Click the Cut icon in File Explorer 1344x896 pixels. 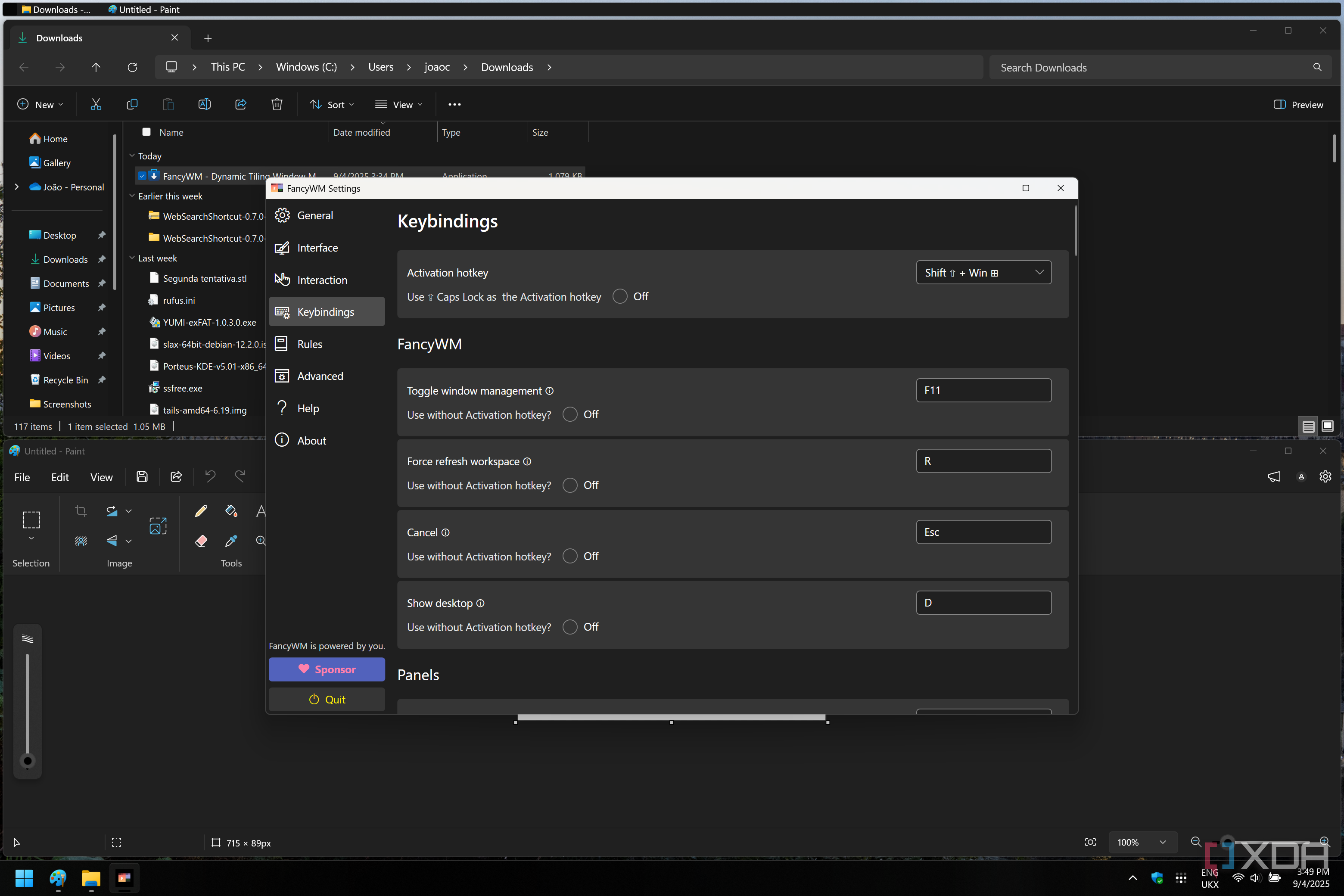click(96, 105)
